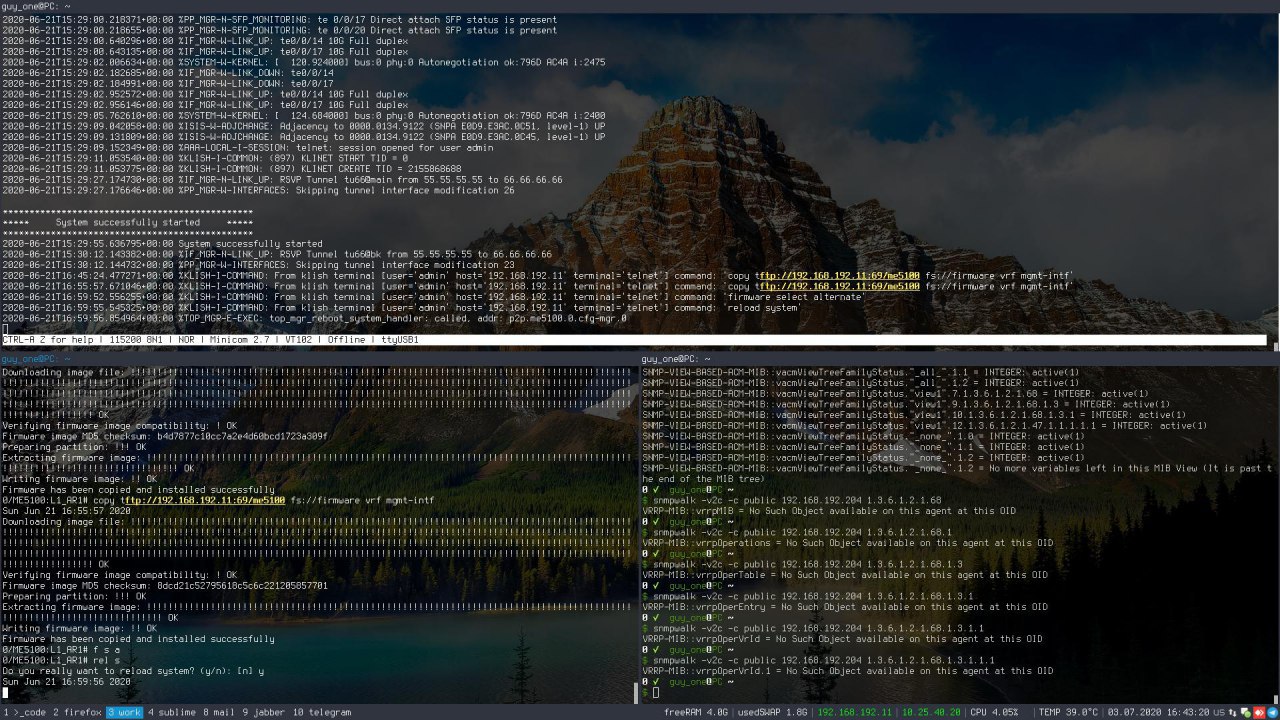Click the '0/ME5100:L1_AR1# rel s' line
This screenshot has width=1280, height=720.
click(x=60, y=661)
